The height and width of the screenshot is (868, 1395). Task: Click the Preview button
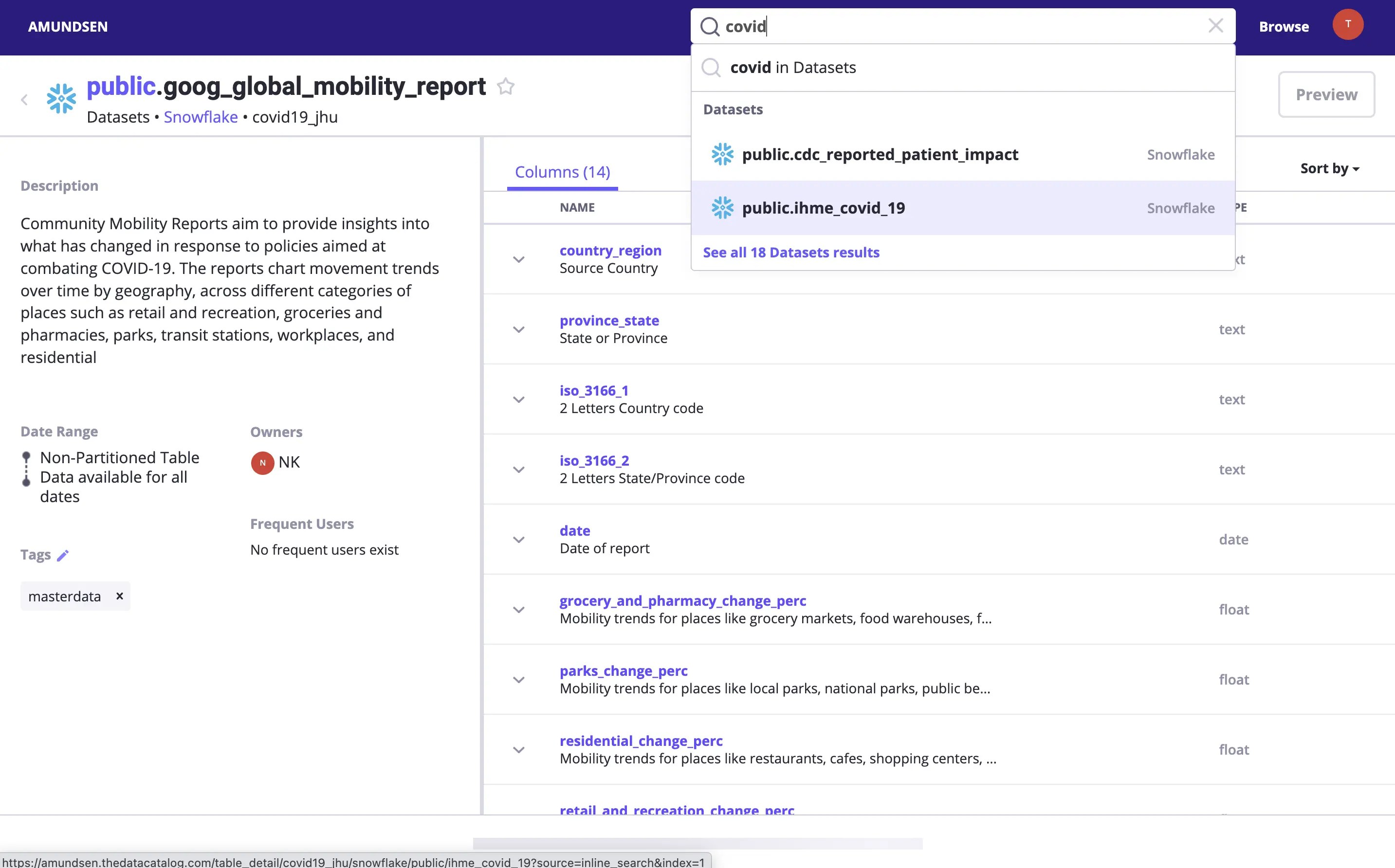pyautogui.click(x=1326, y=95)
